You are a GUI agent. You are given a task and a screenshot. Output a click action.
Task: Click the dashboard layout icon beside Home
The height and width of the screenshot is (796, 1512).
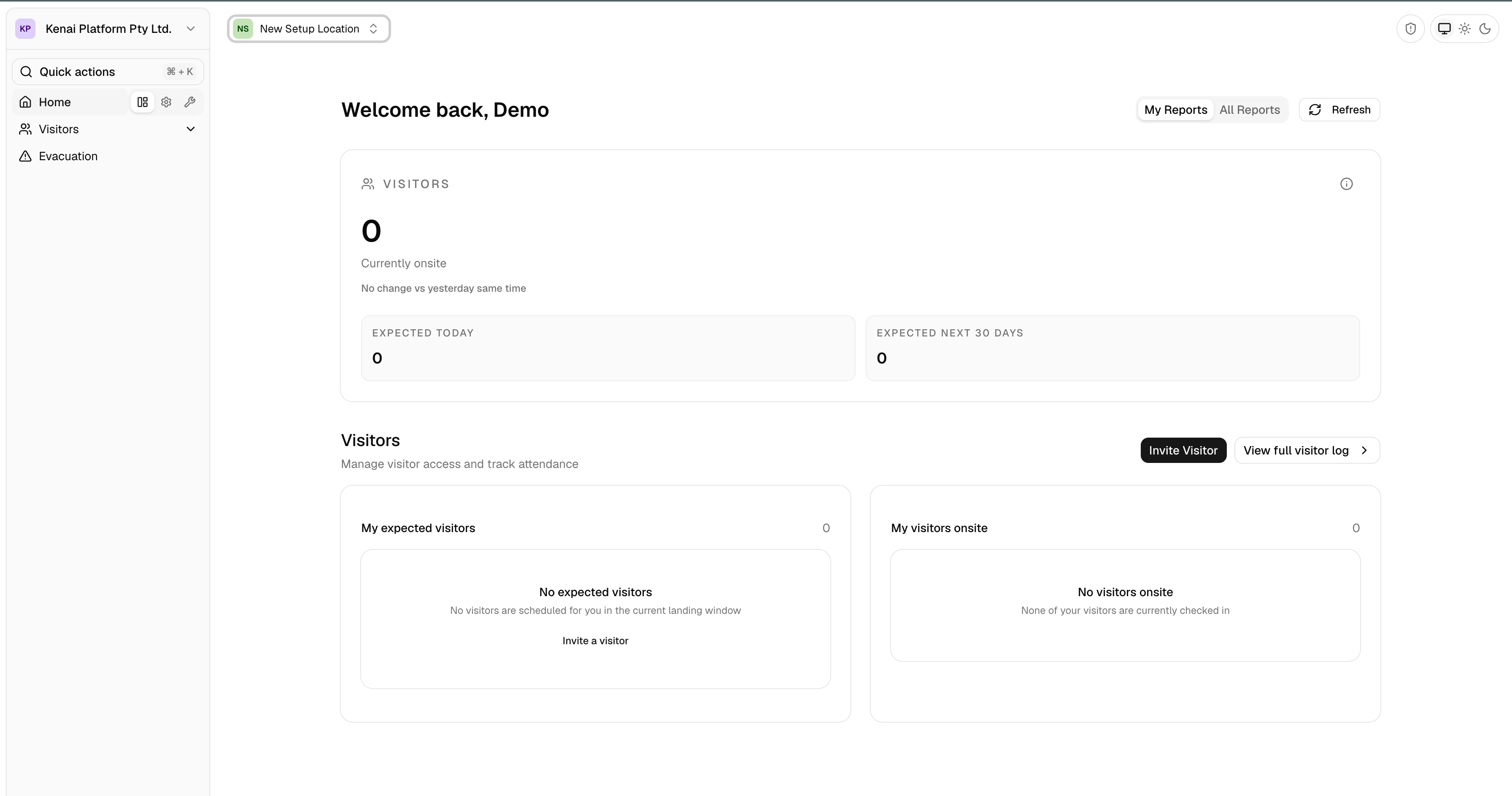tap(143, 102)
